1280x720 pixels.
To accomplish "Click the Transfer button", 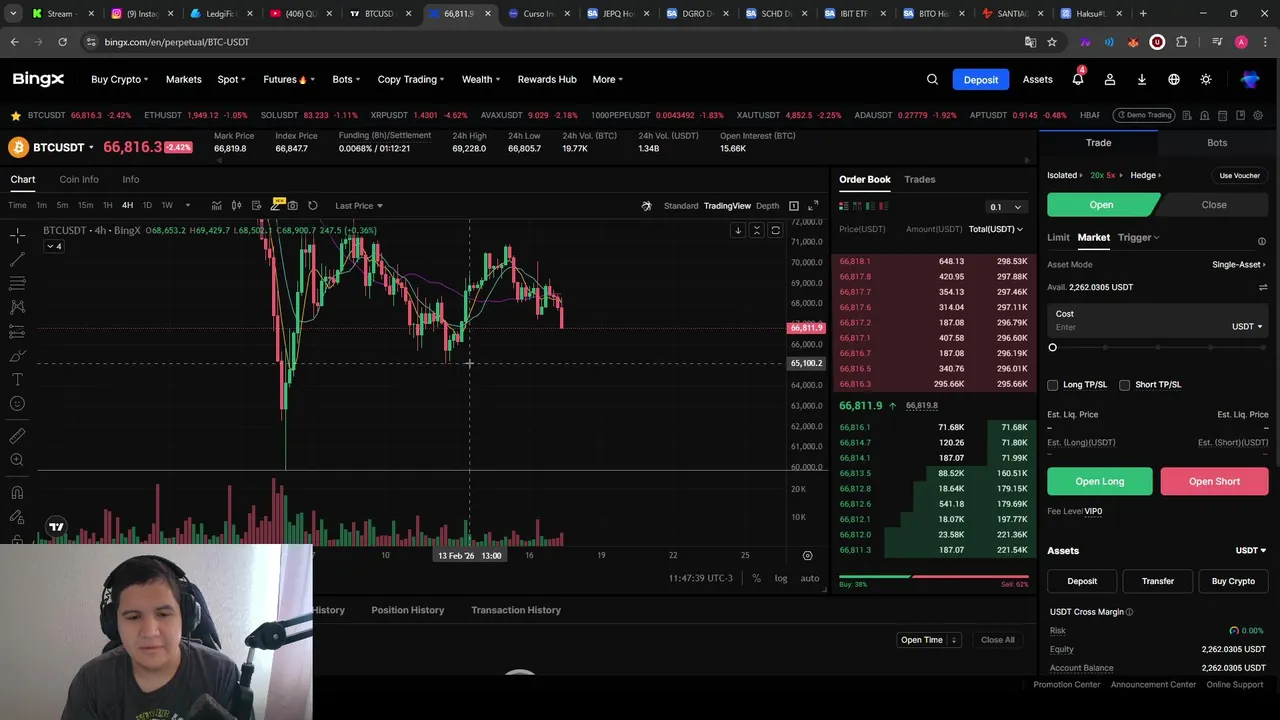I will [1158, 581].
